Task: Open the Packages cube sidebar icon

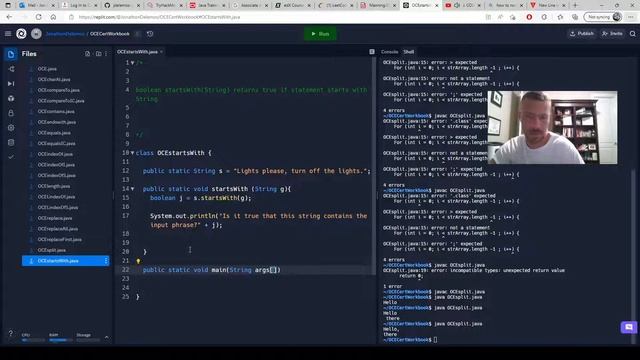Action: [11, 98]
